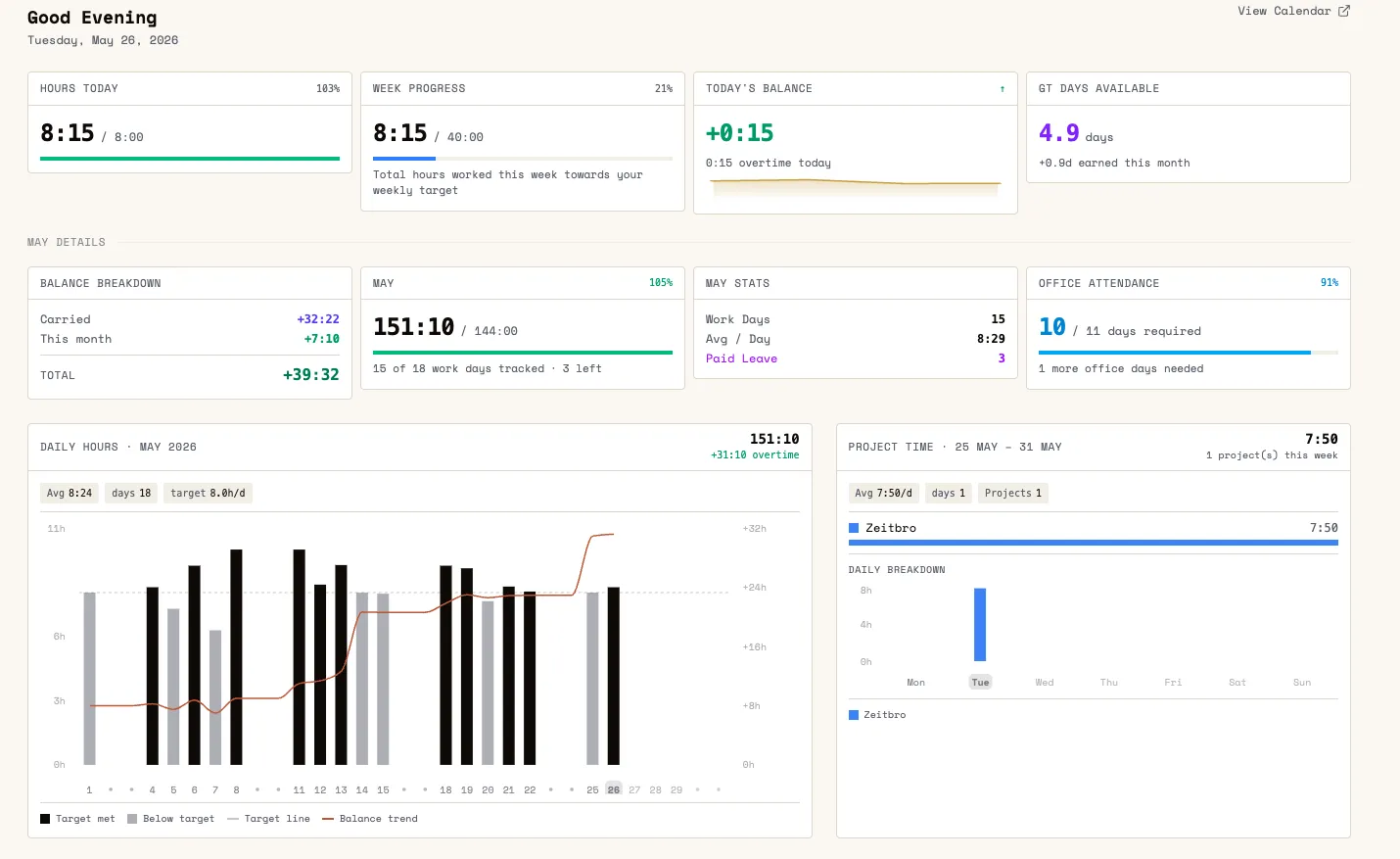
Task: Click the tall black bar for day 8
Action: [x=236, y=657]
